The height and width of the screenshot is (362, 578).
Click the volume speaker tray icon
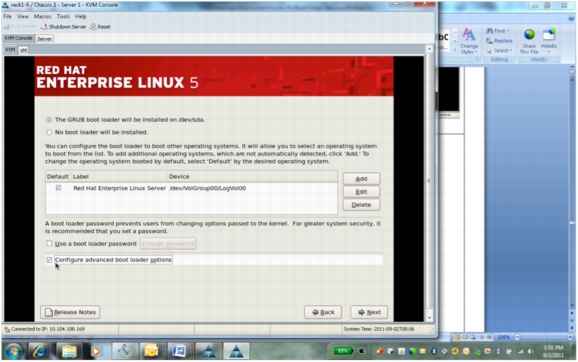tap(530, 351)
